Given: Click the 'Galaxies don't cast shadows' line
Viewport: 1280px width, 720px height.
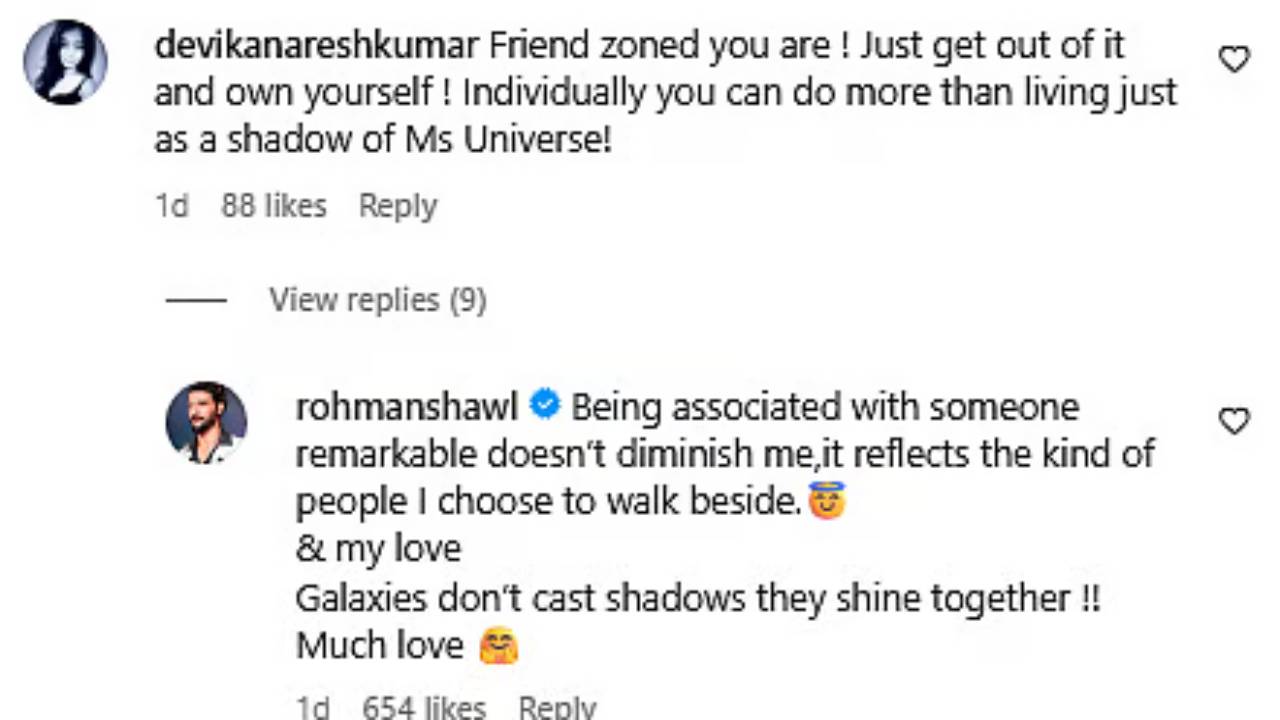Looking at the screenshot, I should (697, 598).
